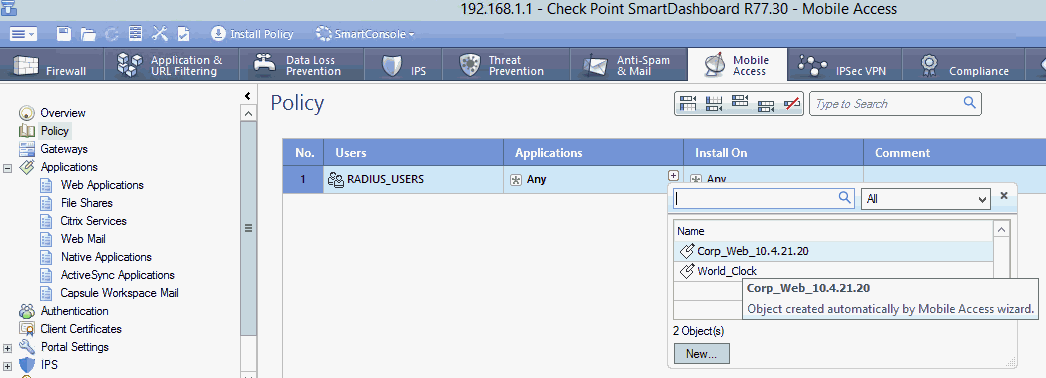Select Overview in navigation tree
Viewport: 1046px width, 378px height.
pyautogui.click(x=63, y=113)
